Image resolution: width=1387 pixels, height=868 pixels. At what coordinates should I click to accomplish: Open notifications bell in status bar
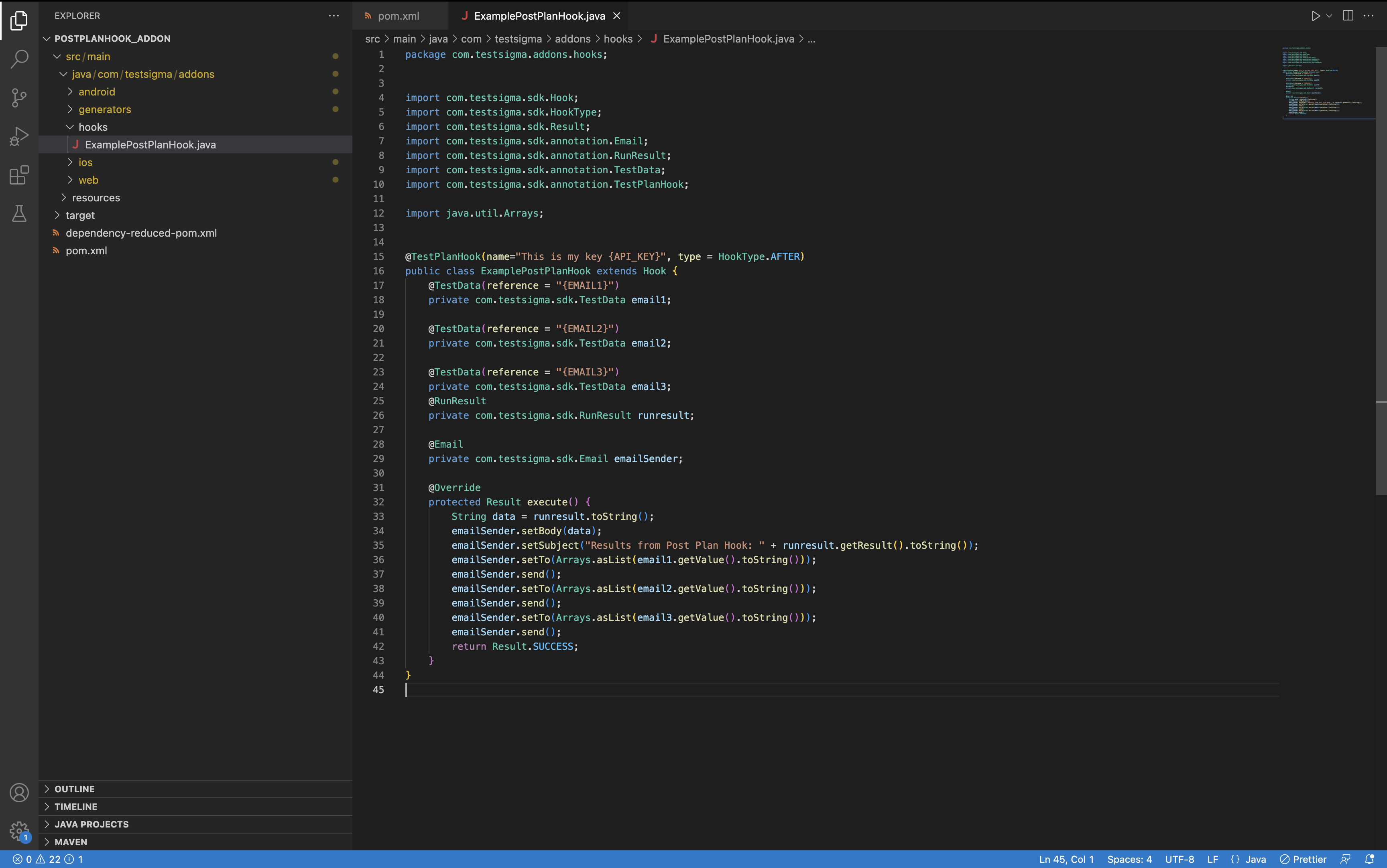click(1369, 860)
